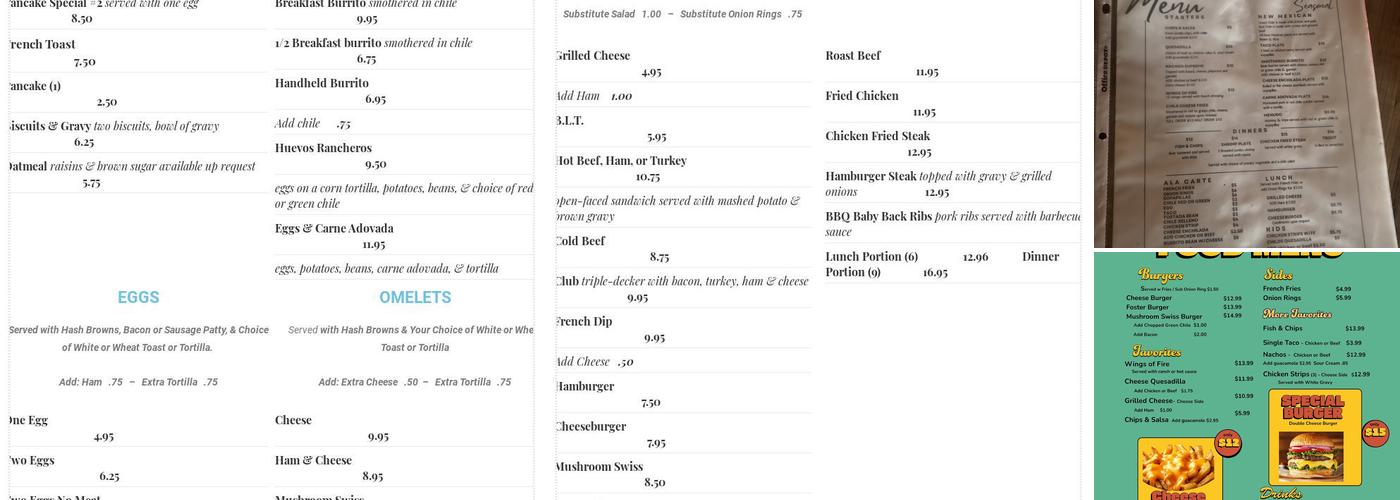
Task: Select the EGGS section heading
Action: 138,297
